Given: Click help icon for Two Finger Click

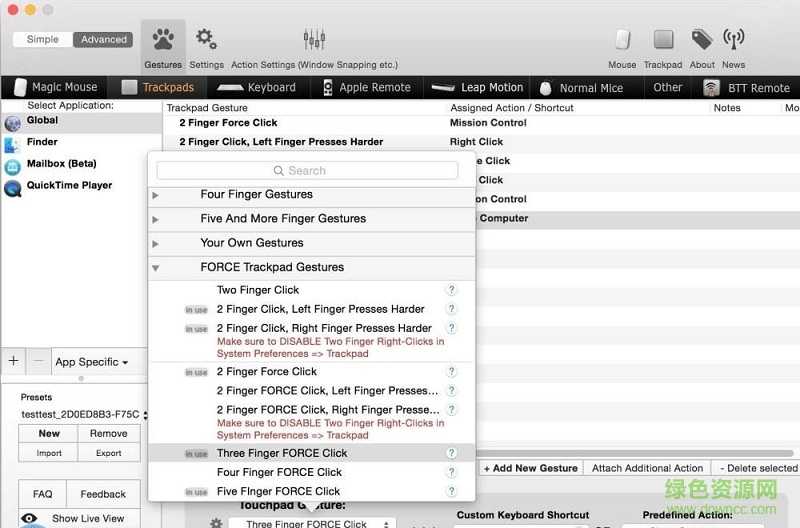Looking at the screenshot, I should click(x=451, y=290).
